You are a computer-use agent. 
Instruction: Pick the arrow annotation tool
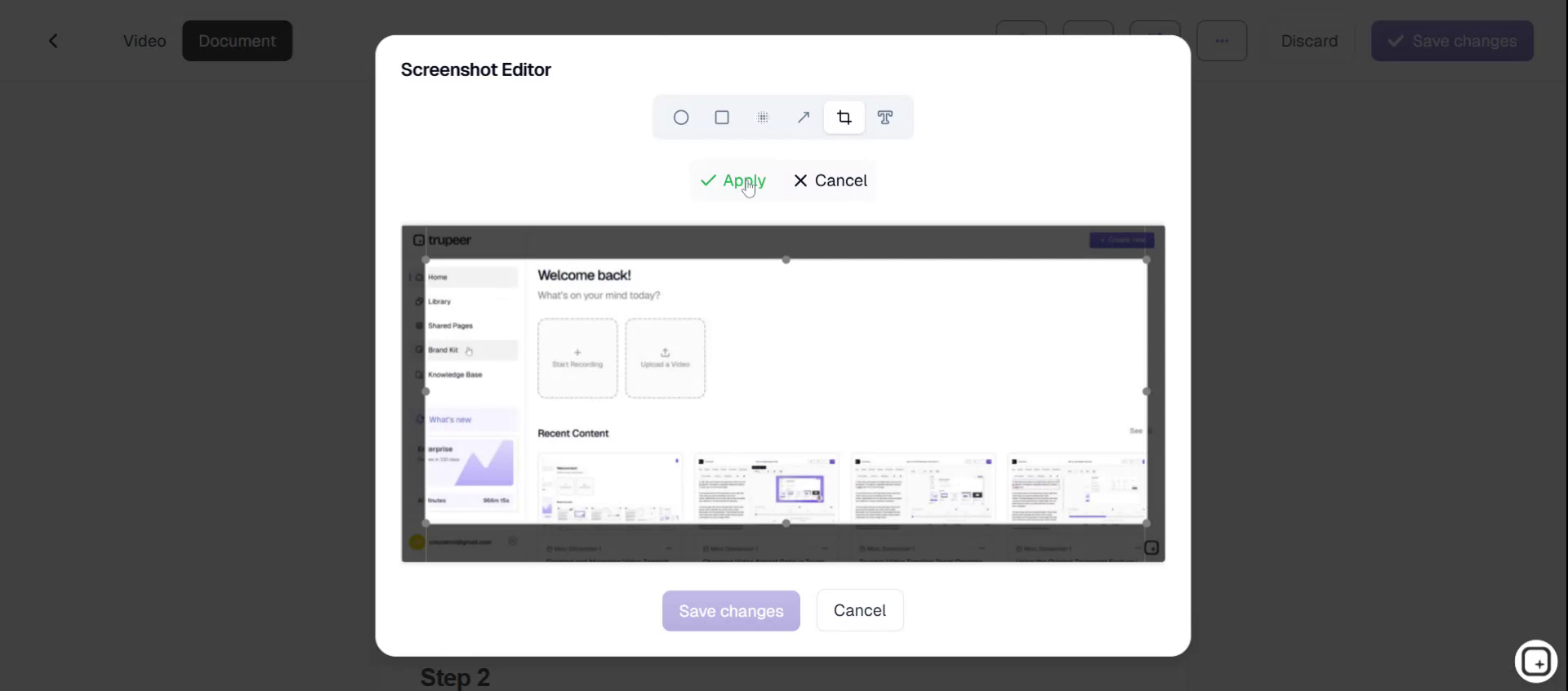(804, 118)
